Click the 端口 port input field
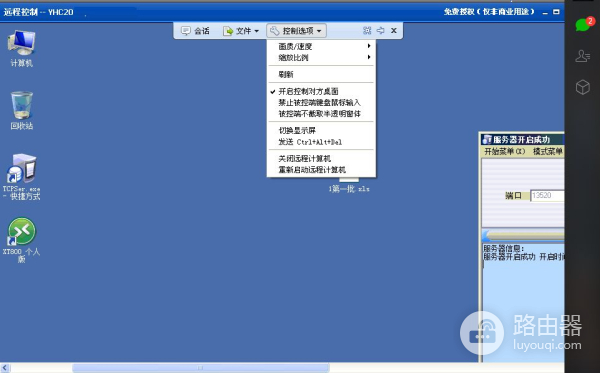Image resolution: width=600 pixels, height=373 pixels. 547,195
